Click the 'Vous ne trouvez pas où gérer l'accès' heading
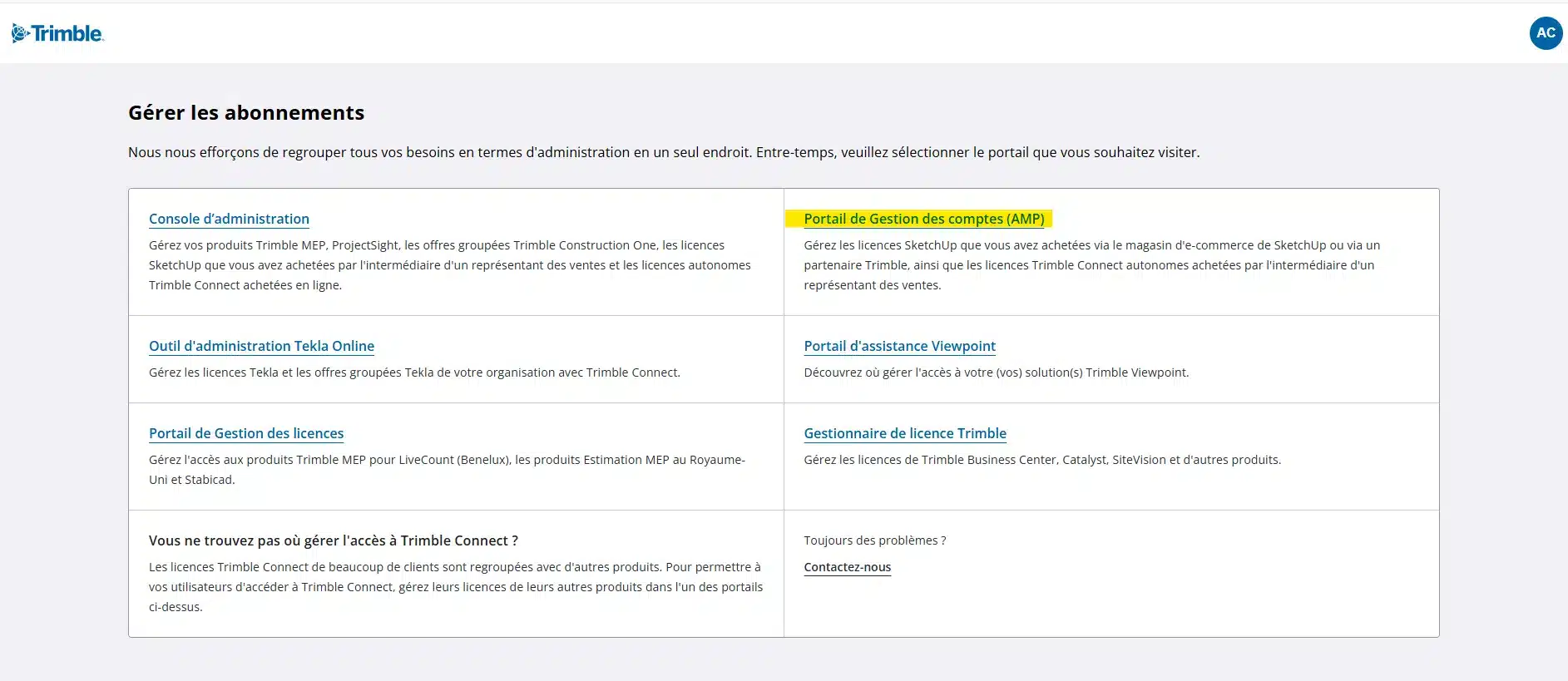The width and height of the screenshot is (1568, 681). [x=333, y=540]
